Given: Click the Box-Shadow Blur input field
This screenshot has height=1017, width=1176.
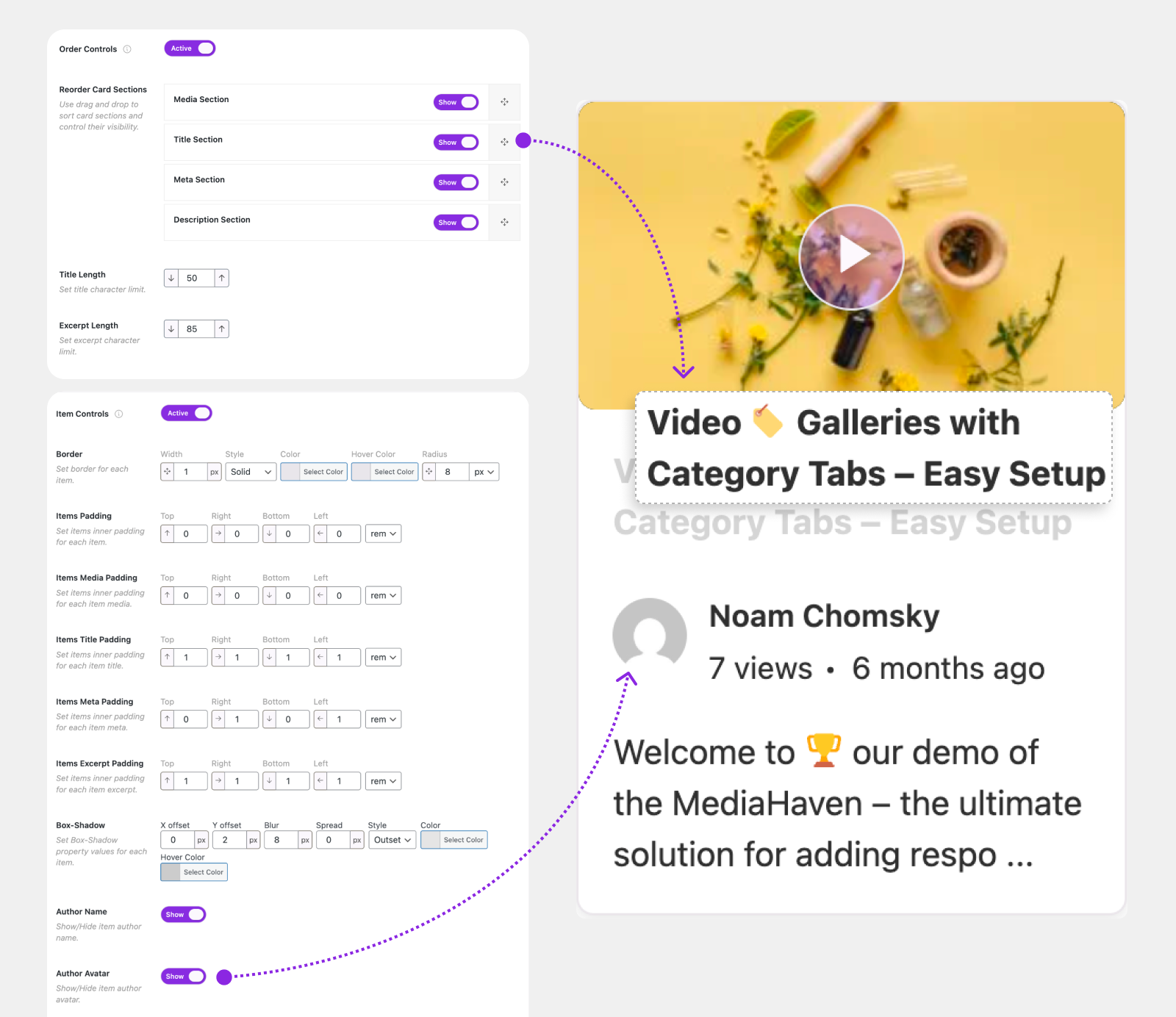Looking at the screenshot, I should 282,840.
